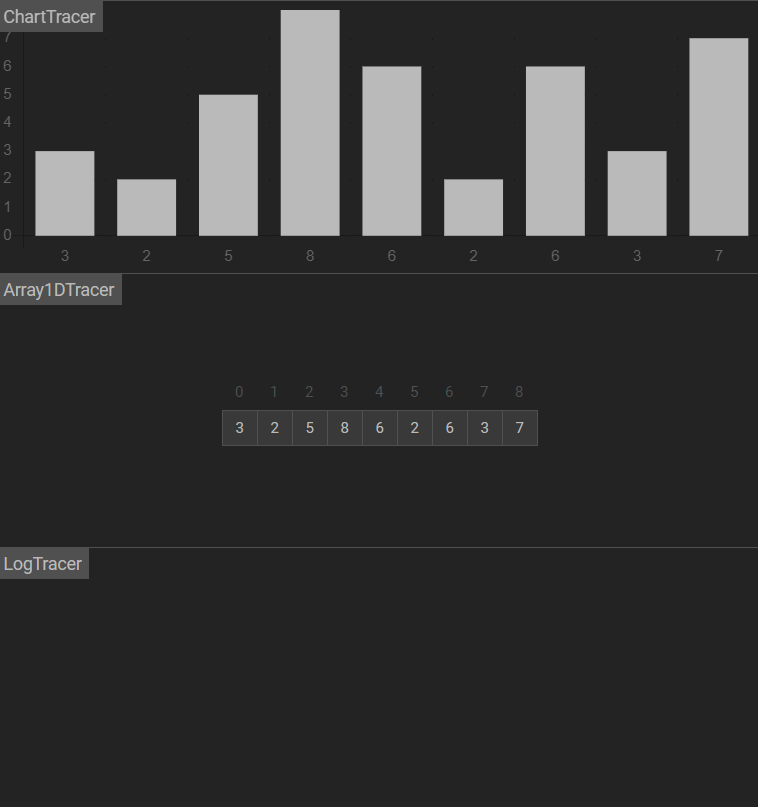Screen dimensions: 758x807
Task: Select the chart bar valued 5
Action: (228, 165)
